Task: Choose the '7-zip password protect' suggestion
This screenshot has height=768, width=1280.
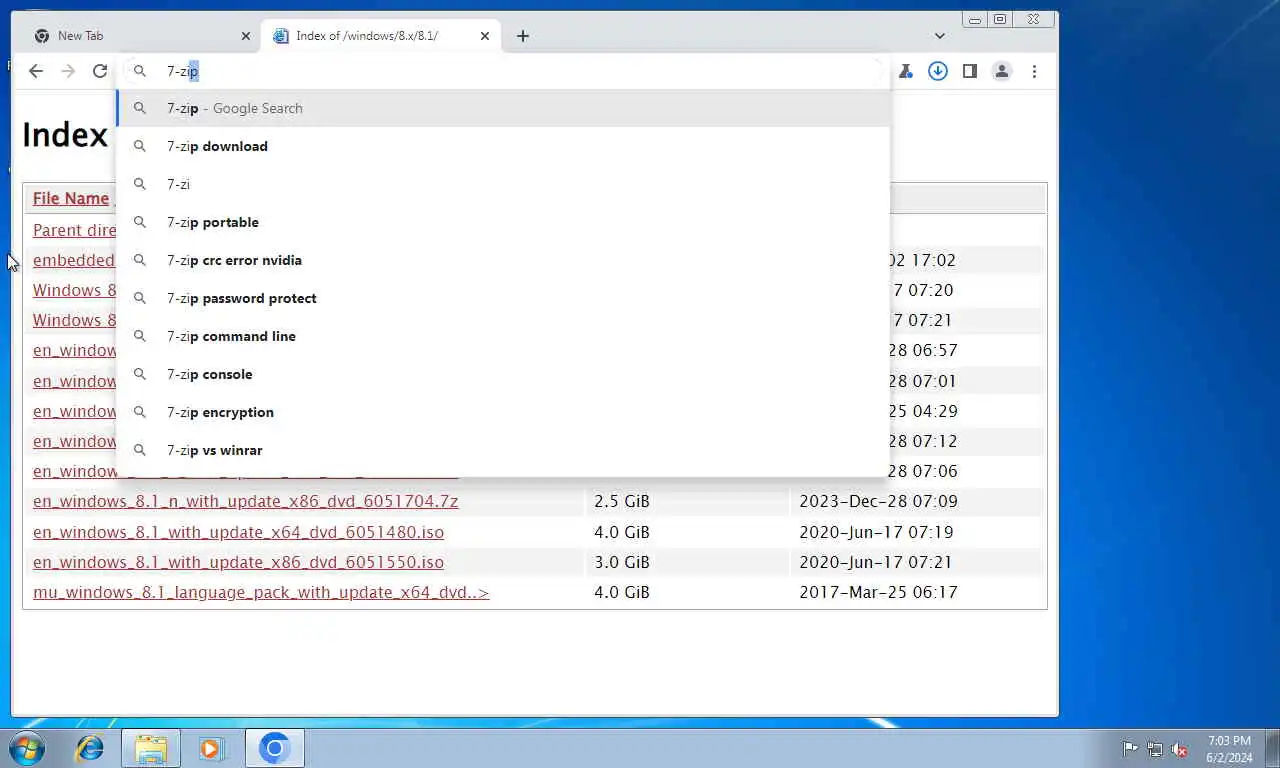Action: point(503,298)
